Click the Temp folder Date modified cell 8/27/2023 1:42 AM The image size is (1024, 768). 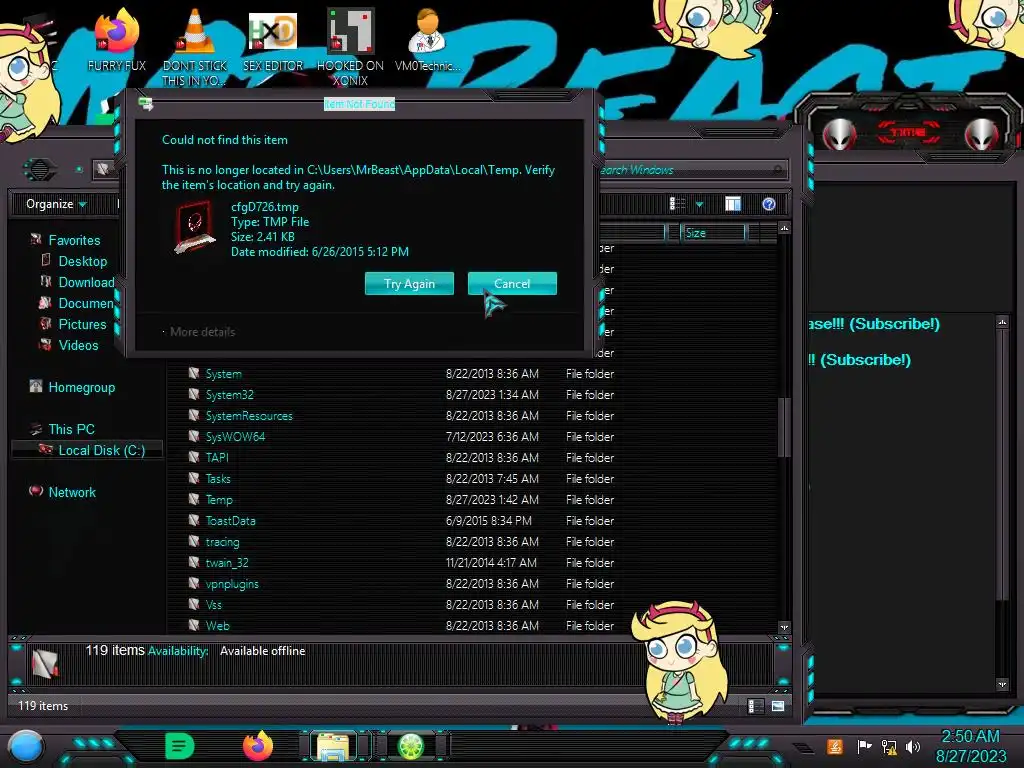coord(492,500)
